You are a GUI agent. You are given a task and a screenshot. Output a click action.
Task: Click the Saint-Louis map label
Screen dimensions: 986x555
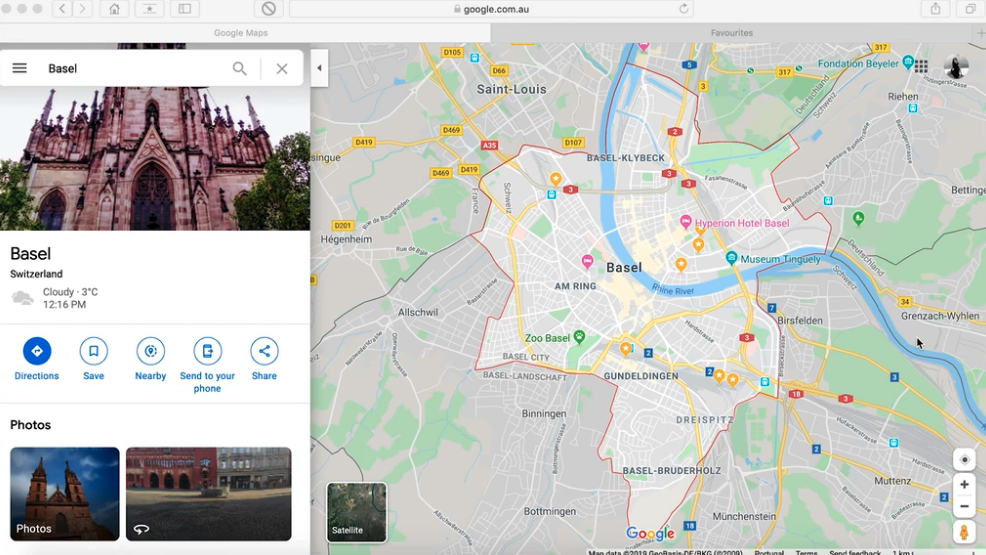[511, 89]
